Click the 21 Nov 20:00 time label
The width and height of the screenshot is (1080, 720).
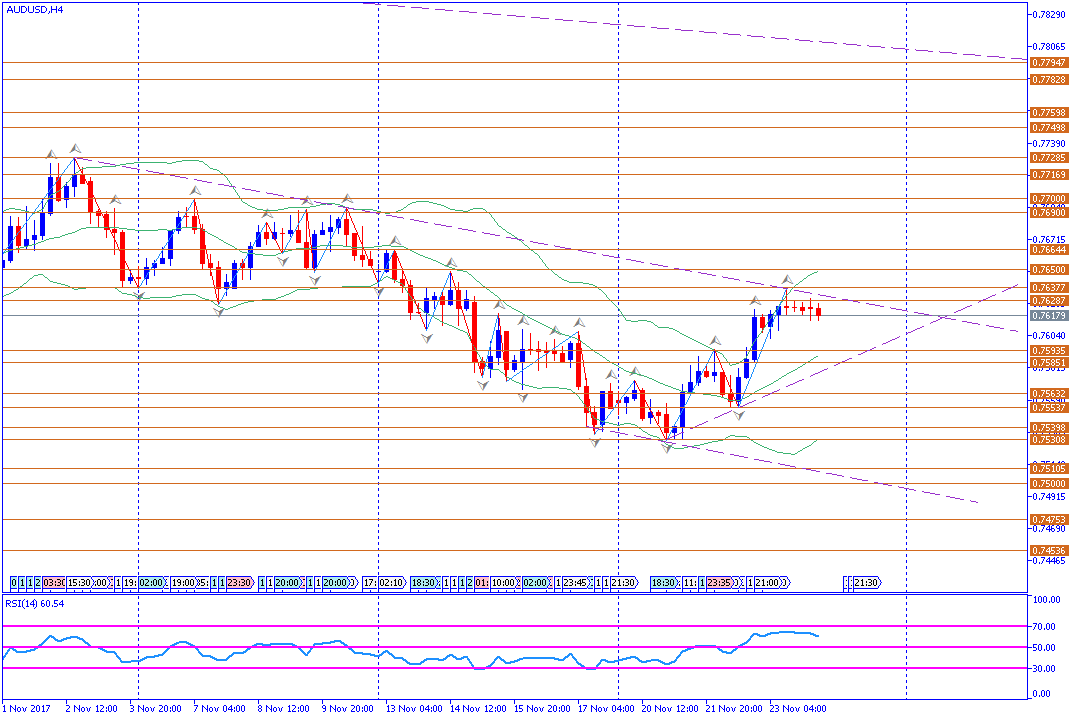pyautogui.click(x=734, y=709)
